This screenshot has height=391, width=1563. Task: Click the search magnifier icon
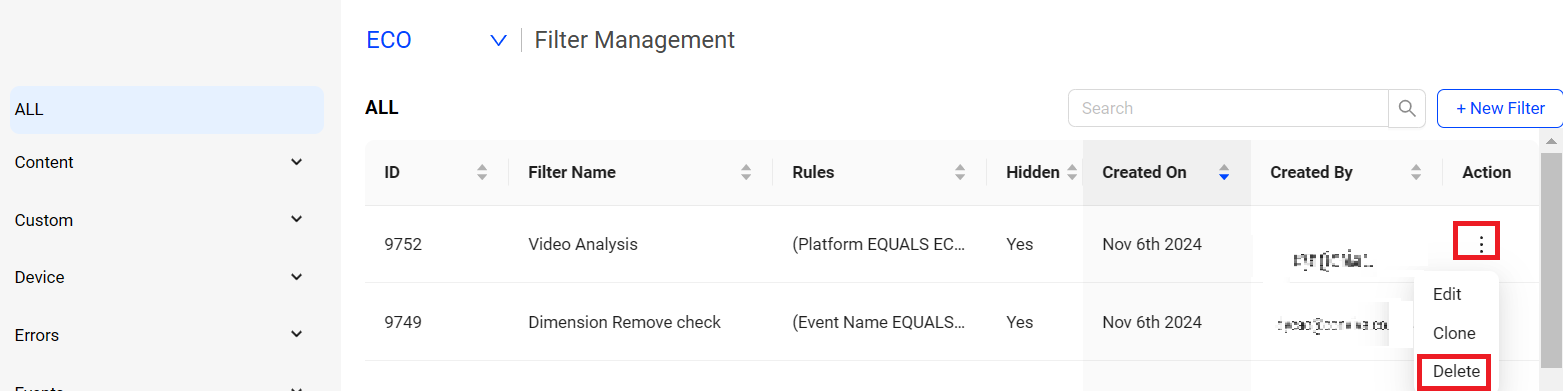(x=1407, y=108)
